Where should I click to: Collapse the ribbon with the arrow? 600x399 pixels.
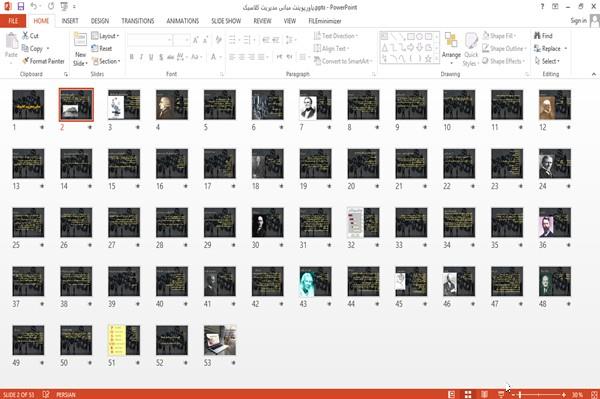tap(593, 74)
